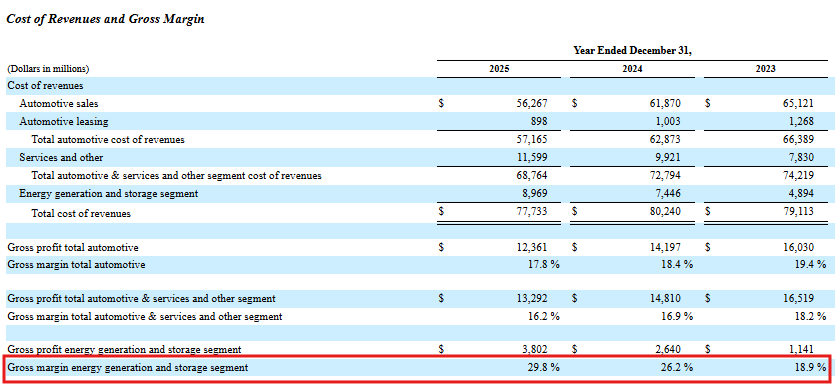Click the 2025 column header

coord(499,69)
